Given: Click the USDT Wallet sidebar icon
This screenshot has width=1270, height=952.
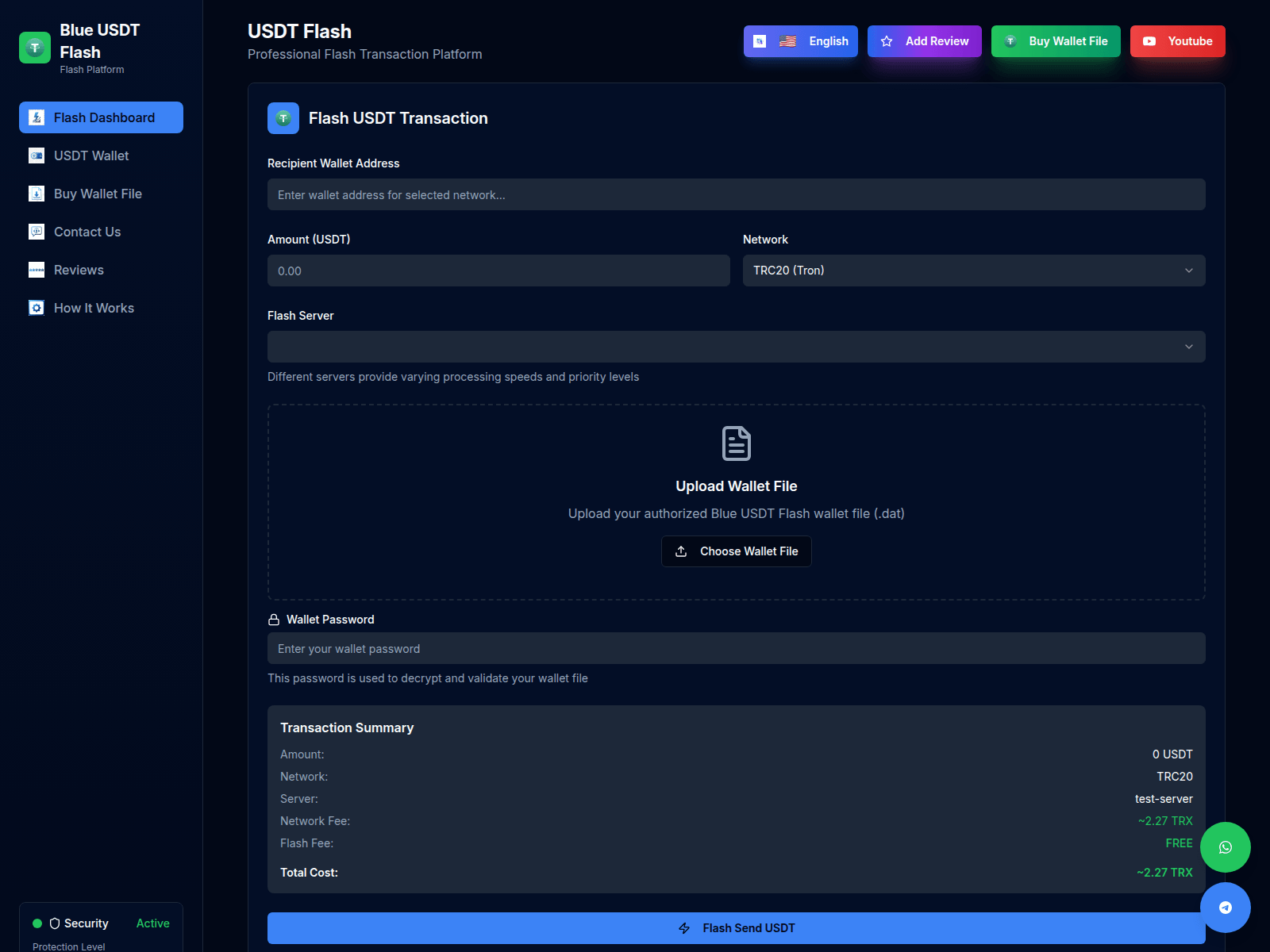Looking at the screenshot, I should (37, 155).
